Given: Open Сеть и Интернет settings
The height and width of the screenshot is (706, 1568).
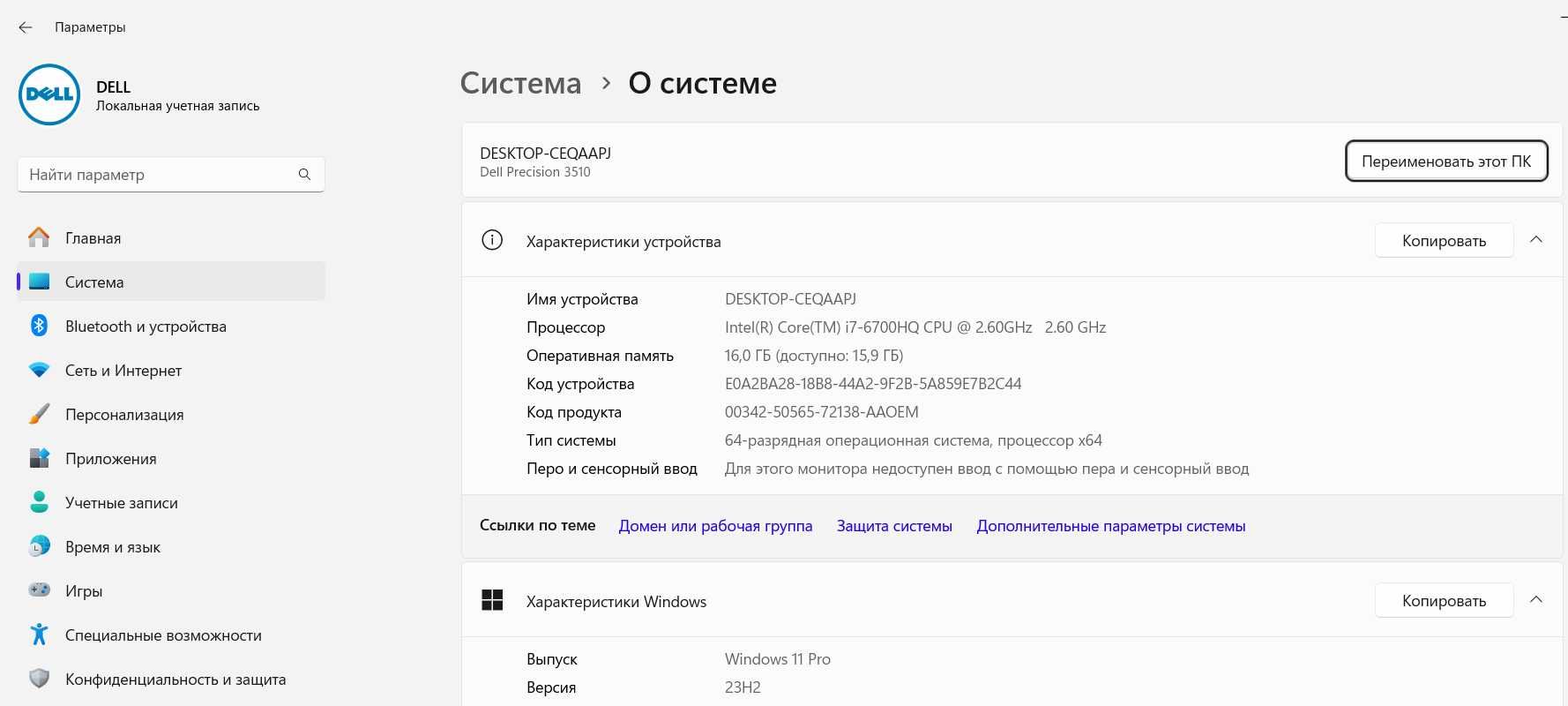Looking at the screenshot, I should point(171,370).
